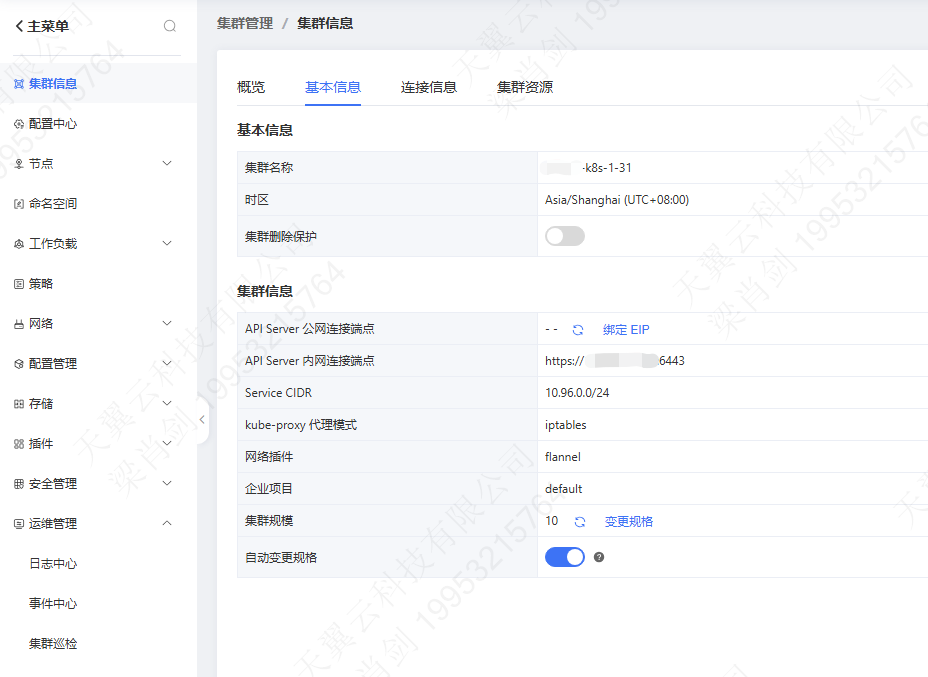Disable 自动变更规格 switch
The height and width of the screenshot is (677, 928).
tap(564, 557)
